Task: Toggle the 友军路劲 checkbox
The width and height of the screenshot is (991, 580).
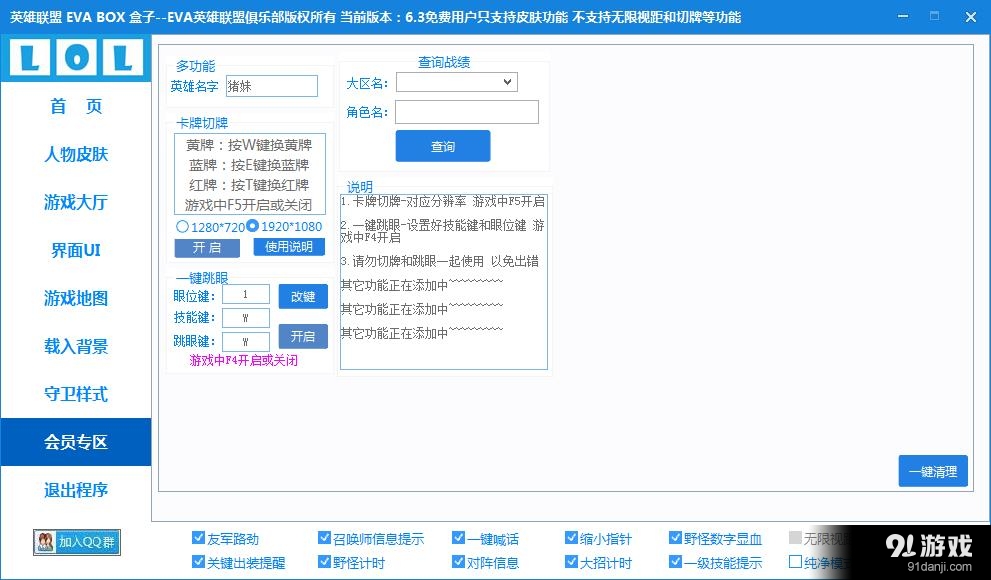Action: coord(198,538)
